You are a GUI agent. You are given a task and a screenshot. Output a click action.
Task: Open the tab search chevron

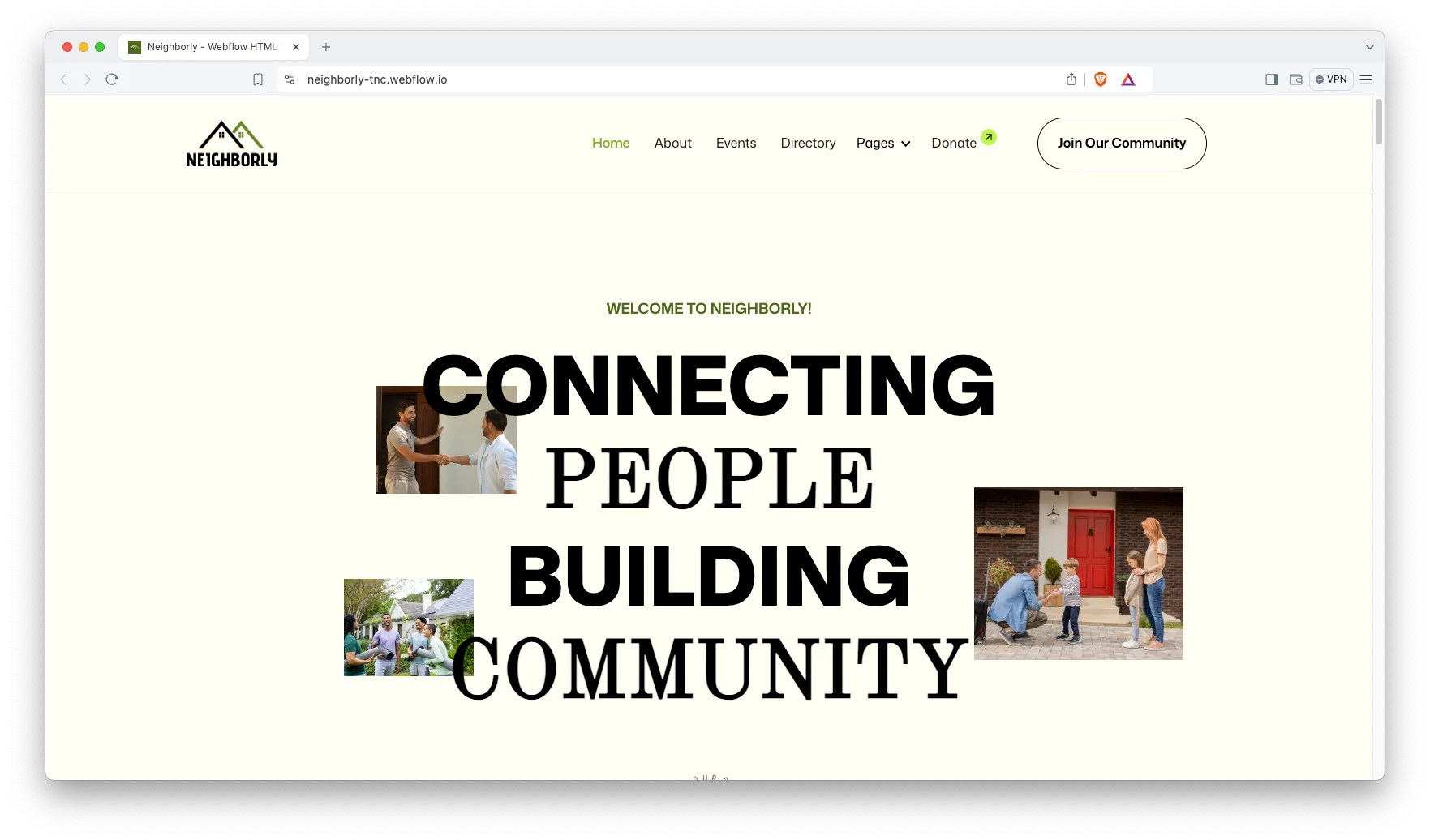tap(1370, 47)
